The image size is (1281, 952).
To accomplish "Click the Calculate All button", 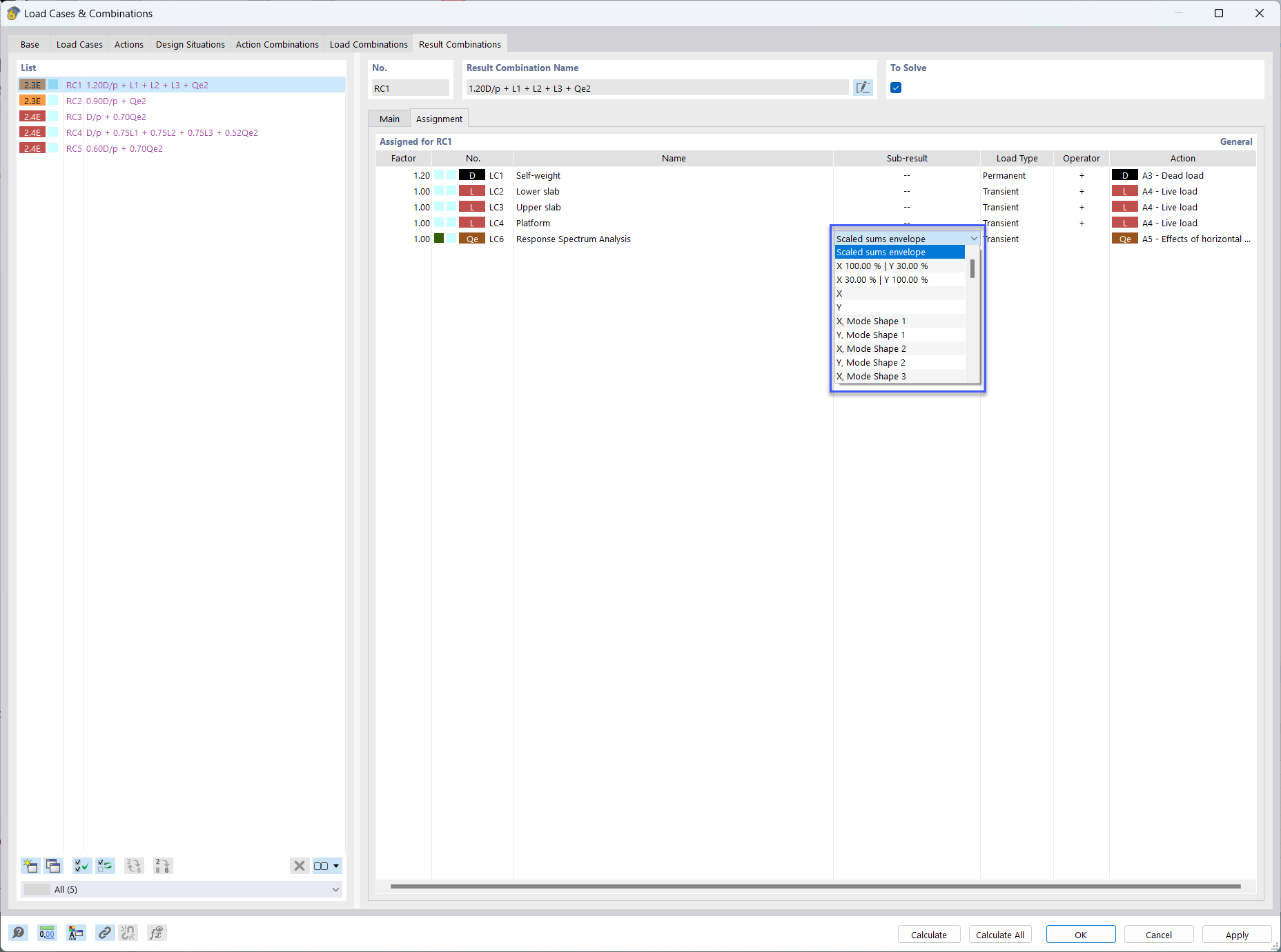I will coord(999,934).
